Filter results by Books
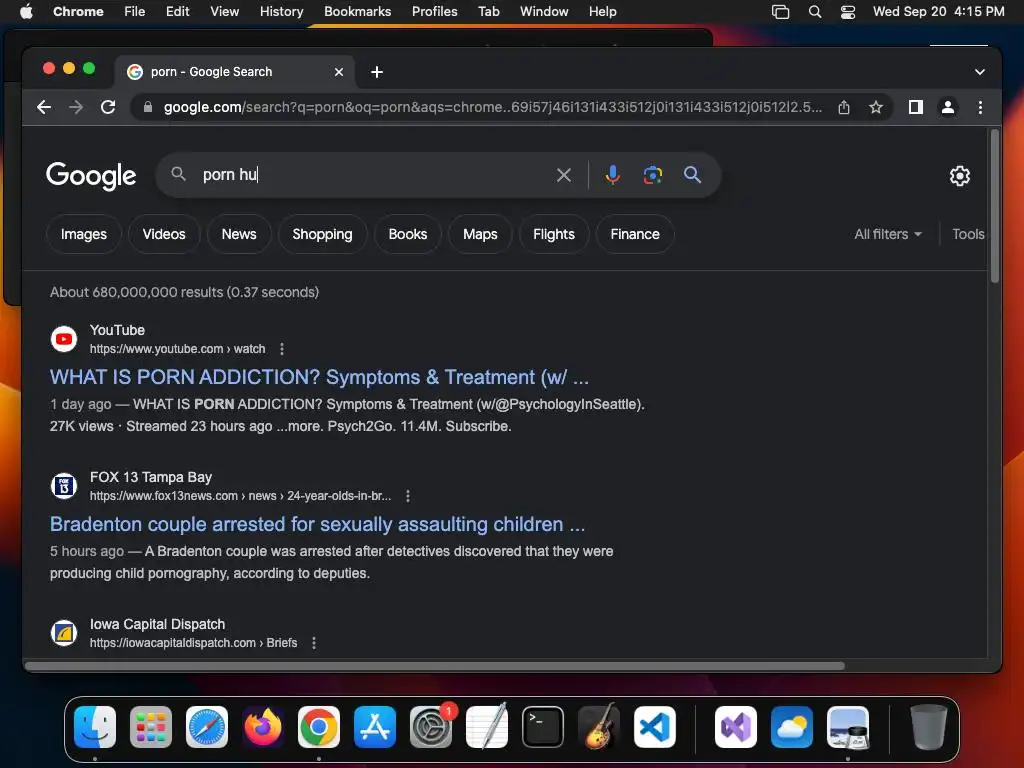The height and width of the screenshot is (768, 1024). click(408, 234)
